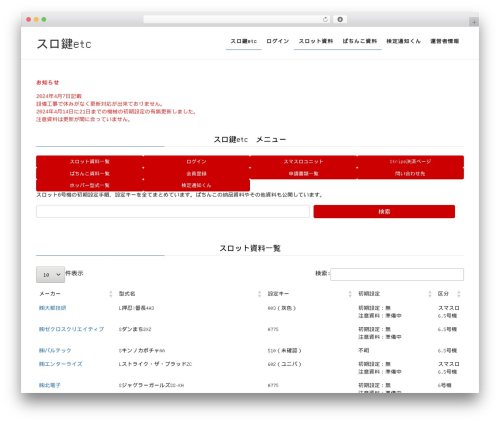This screenshot has width=500, height=423.
Task: Sort table by 型式名 column arrows
Action: pos(259,294)
